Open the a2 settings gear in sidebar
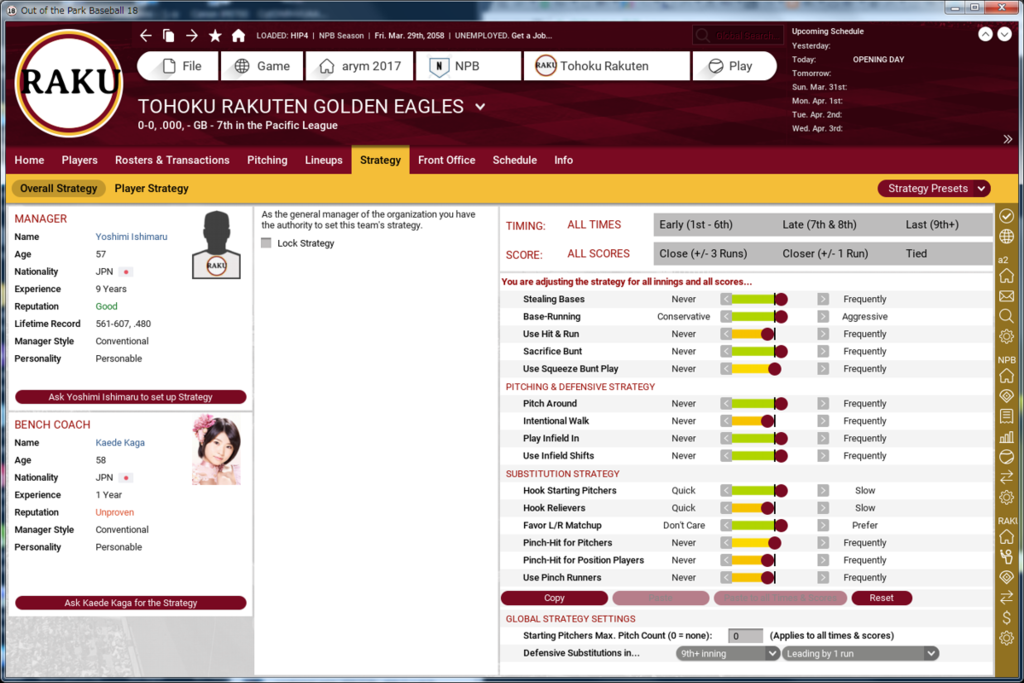 point(1006,337)
